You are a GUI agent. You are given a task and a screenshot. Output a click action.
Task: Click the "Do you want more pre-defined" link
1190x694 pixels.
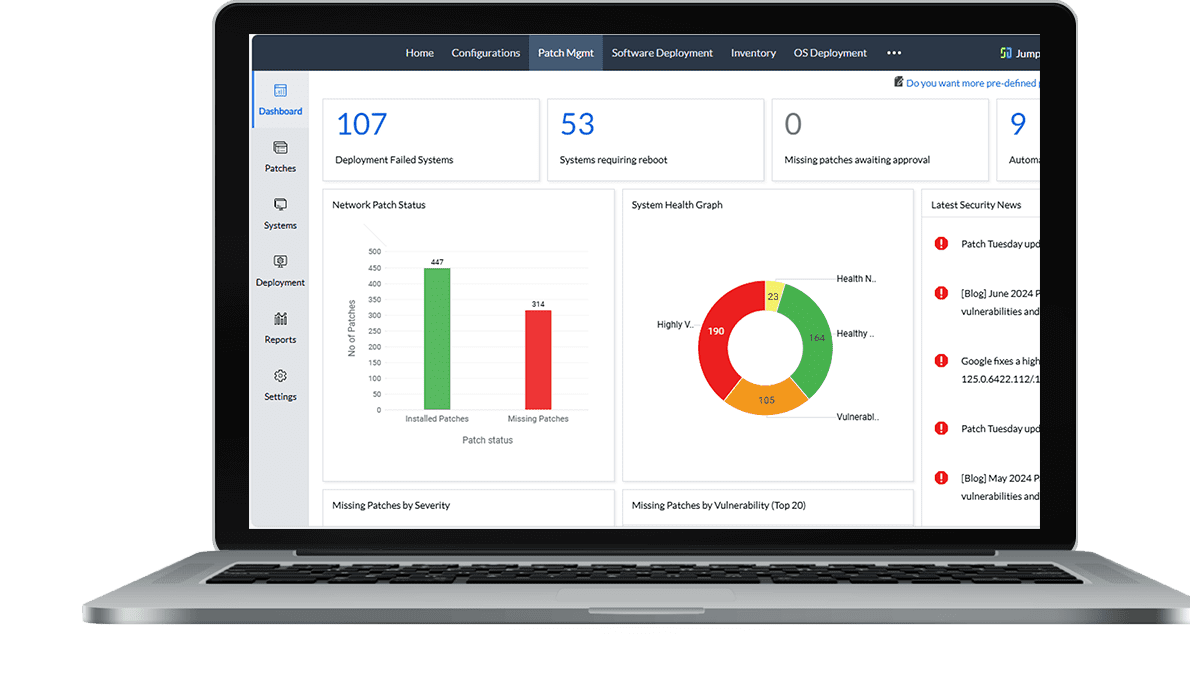(970, 83)
